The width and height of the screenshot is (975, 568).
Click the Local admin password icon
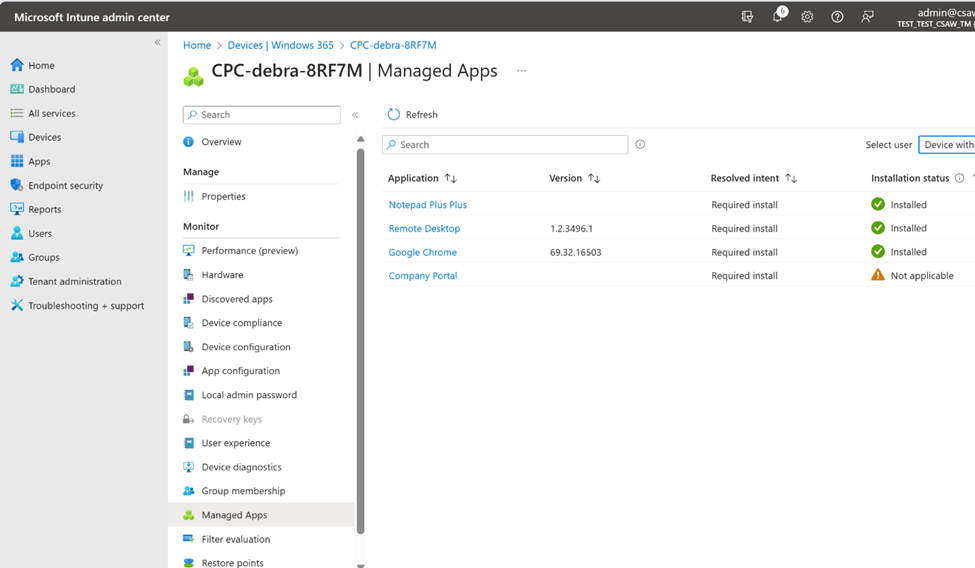(x=188, y=394)
